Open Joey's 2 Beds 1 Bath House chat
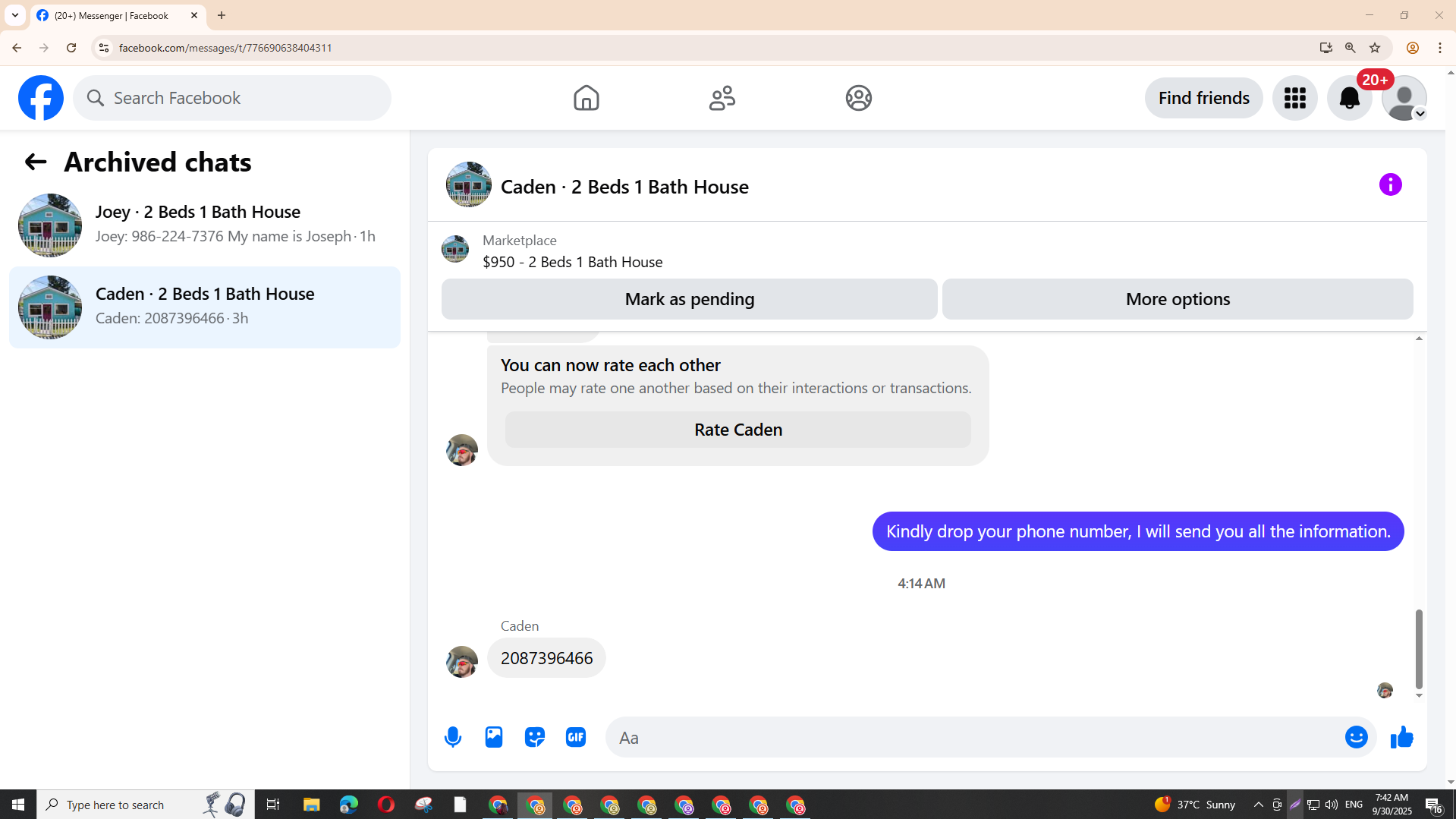The width and height of the screenshot is (1456, 819). (x=205, y=225)
